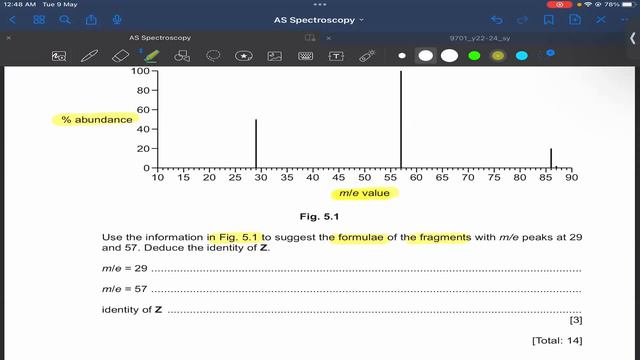Screen dimensions: 640x360
Task: Bookmark the current page
Action: pyautogui.click(x=549, y=20)
